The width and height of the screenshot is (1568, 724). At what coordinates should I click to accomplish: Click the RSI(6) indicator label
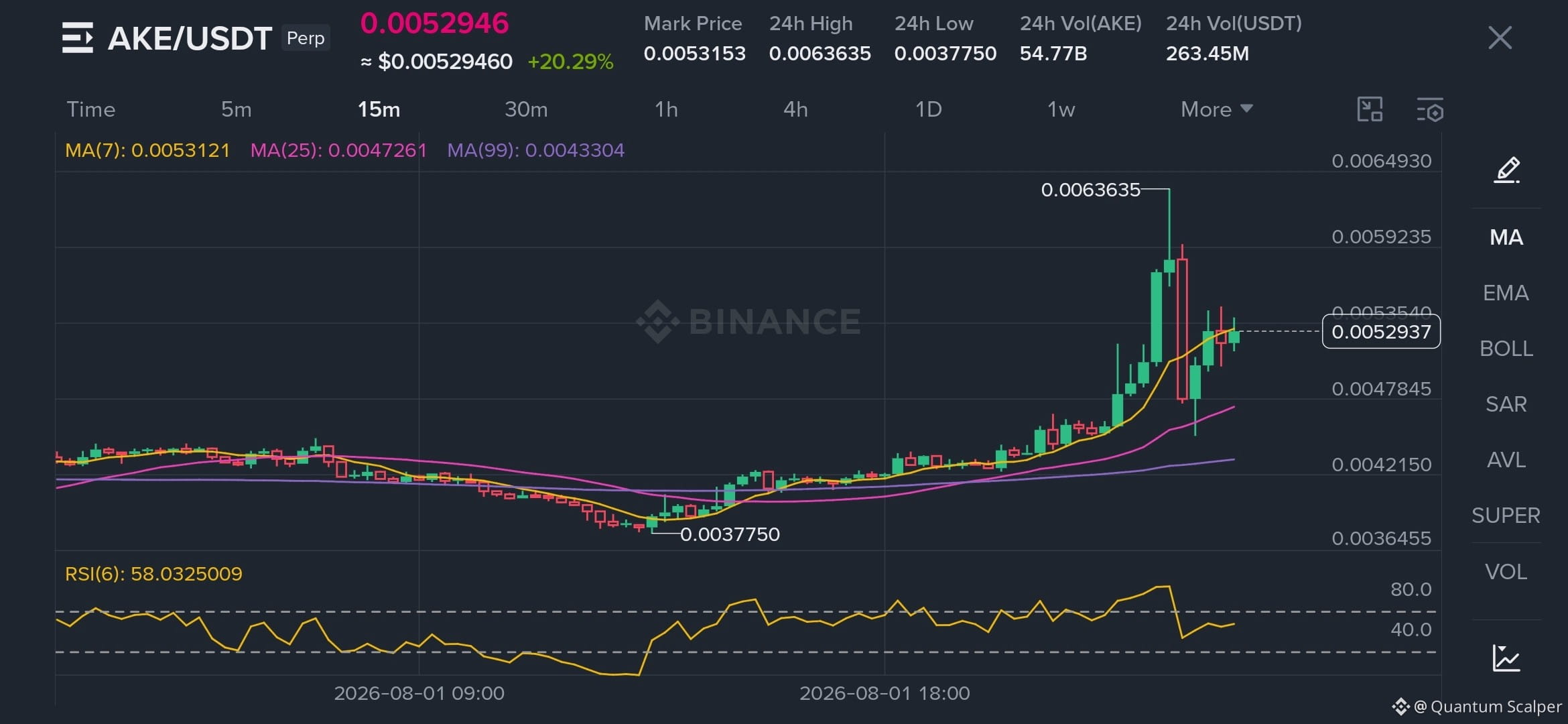pos(153,574)
